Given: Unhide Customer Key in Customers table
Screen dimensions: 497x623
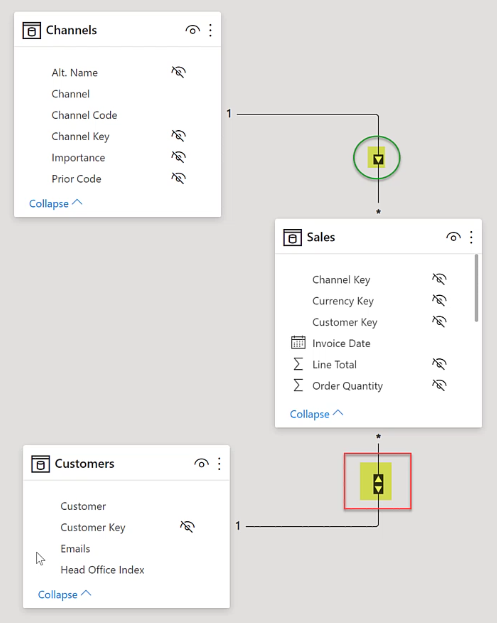Looking at the screenshot, I should 187,527.
